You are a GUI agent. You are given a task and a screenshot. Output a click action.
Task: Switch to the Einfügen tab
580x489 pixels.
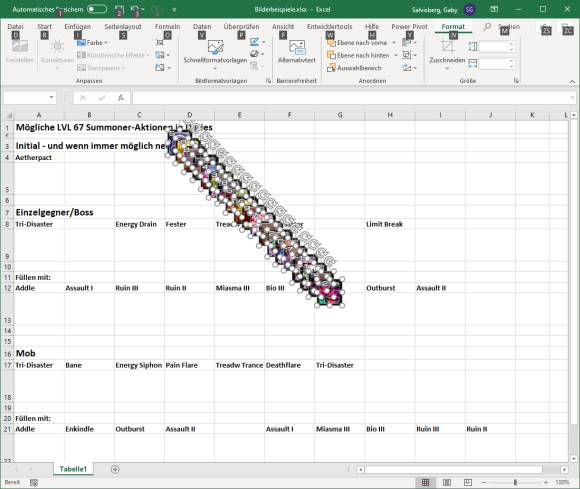click(77, 27)
